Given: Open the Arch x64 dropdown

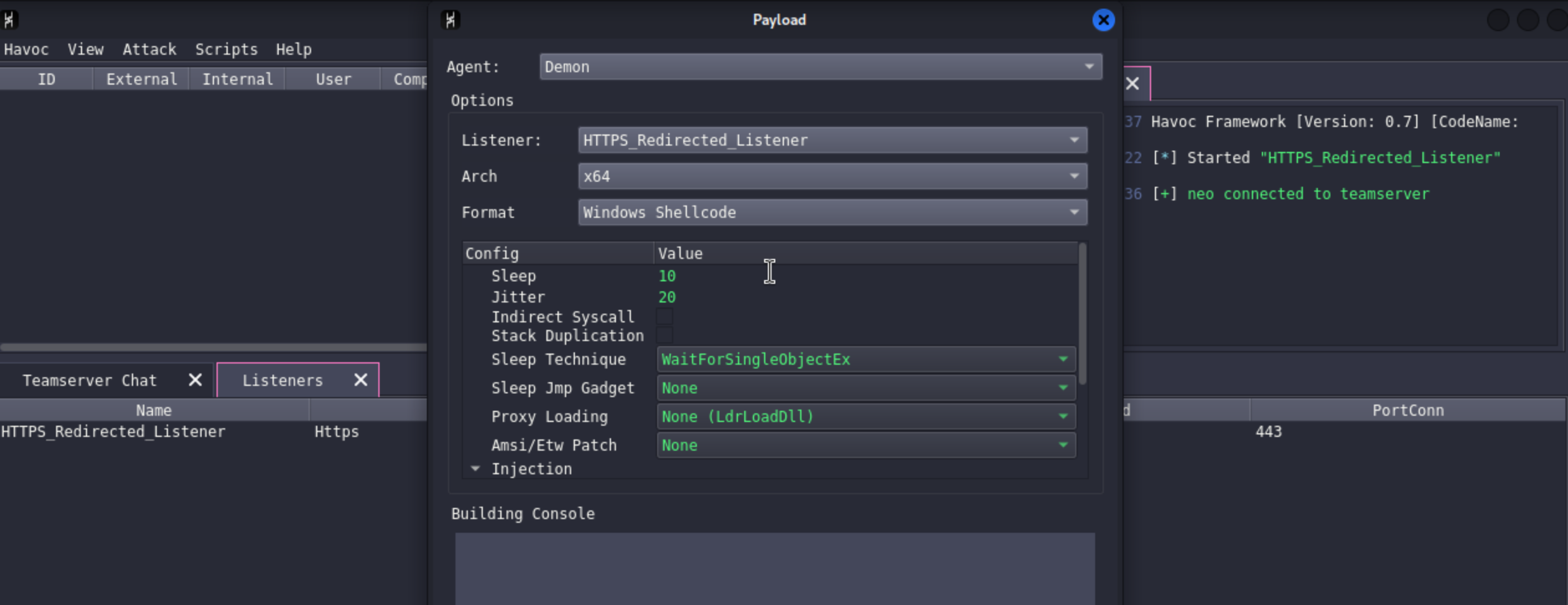Looking at the screenshot, I should tap(833, 176).
